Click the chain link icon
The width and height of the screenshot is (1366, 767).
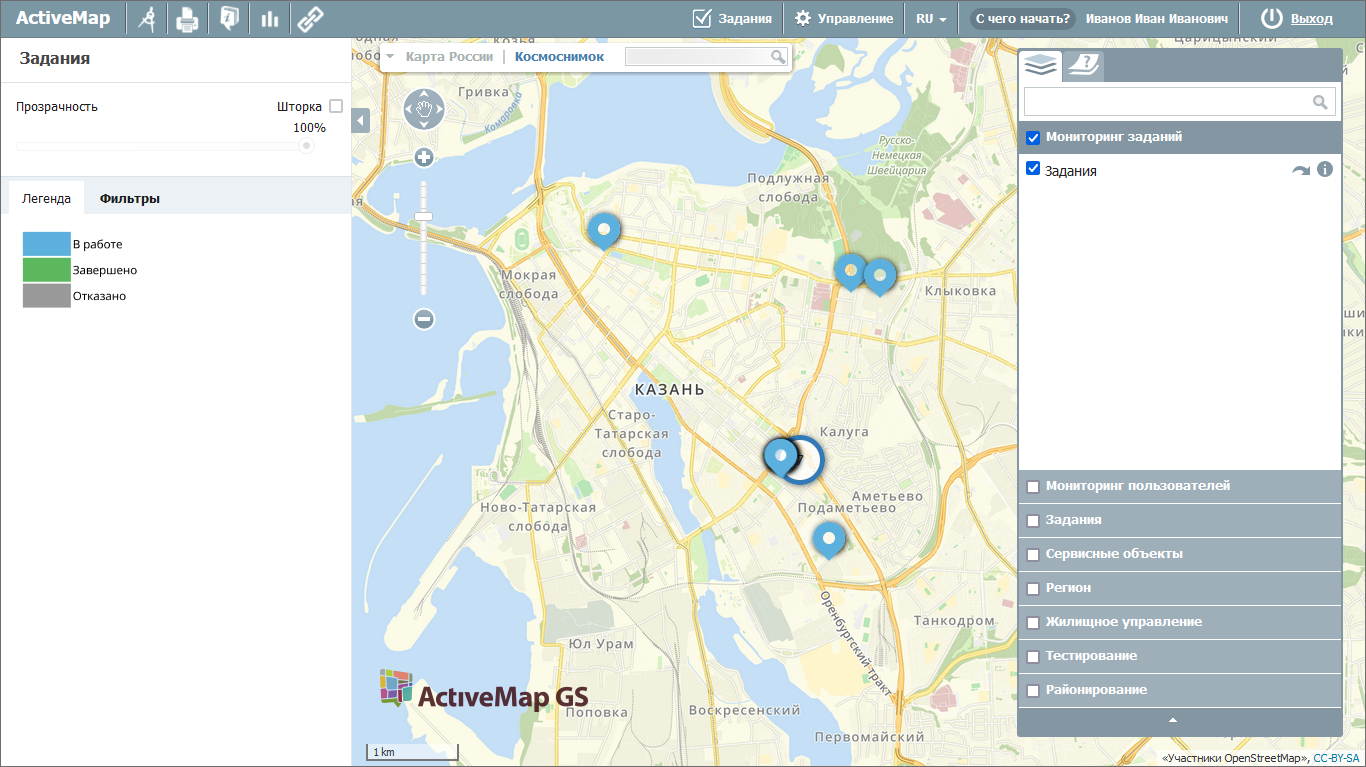pos(310,19)
